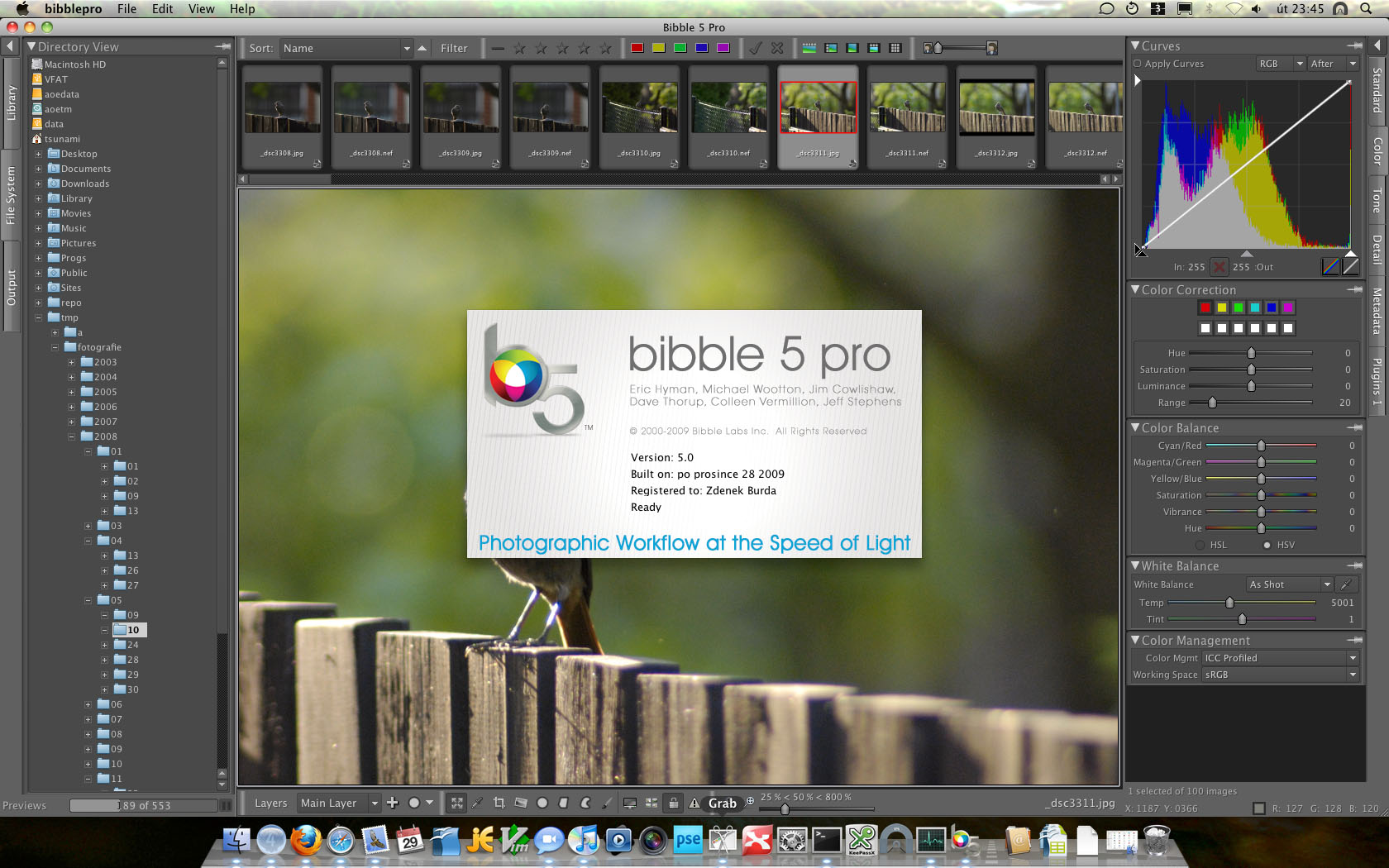Image resolution: width=1389 pixels, height=868 pixels.
Task: Click the first star rating filter
Action: click(x=519, y=48)
